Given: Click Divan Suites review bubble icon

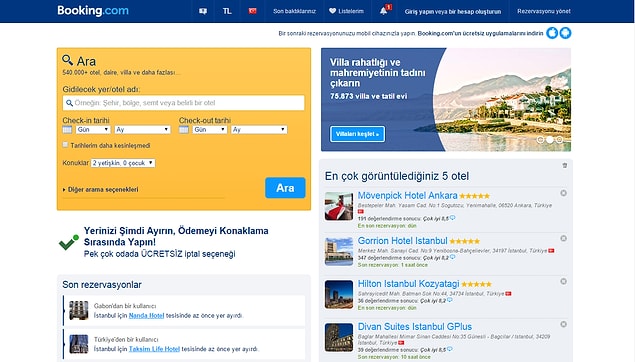Looking at the screenshot, I should click(450, 349).
